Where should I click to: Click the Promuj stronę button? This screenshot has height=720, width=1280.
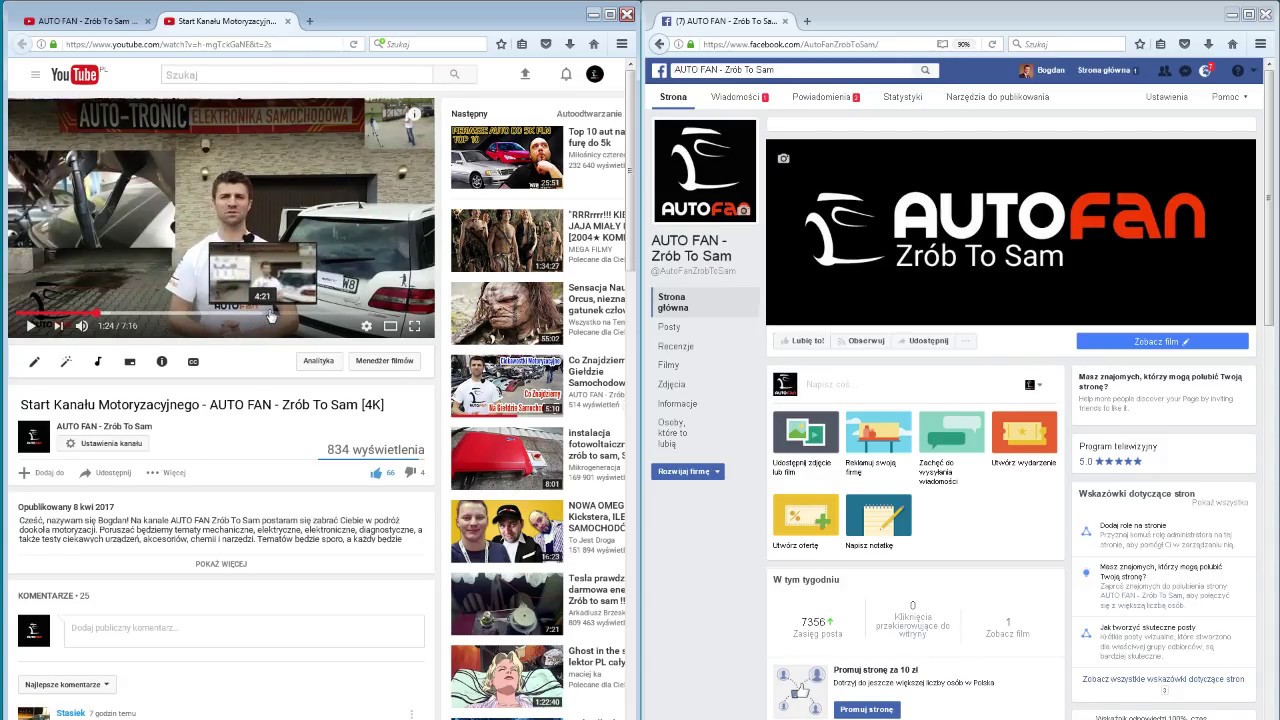pyautogui.click(x=867, y=709)
